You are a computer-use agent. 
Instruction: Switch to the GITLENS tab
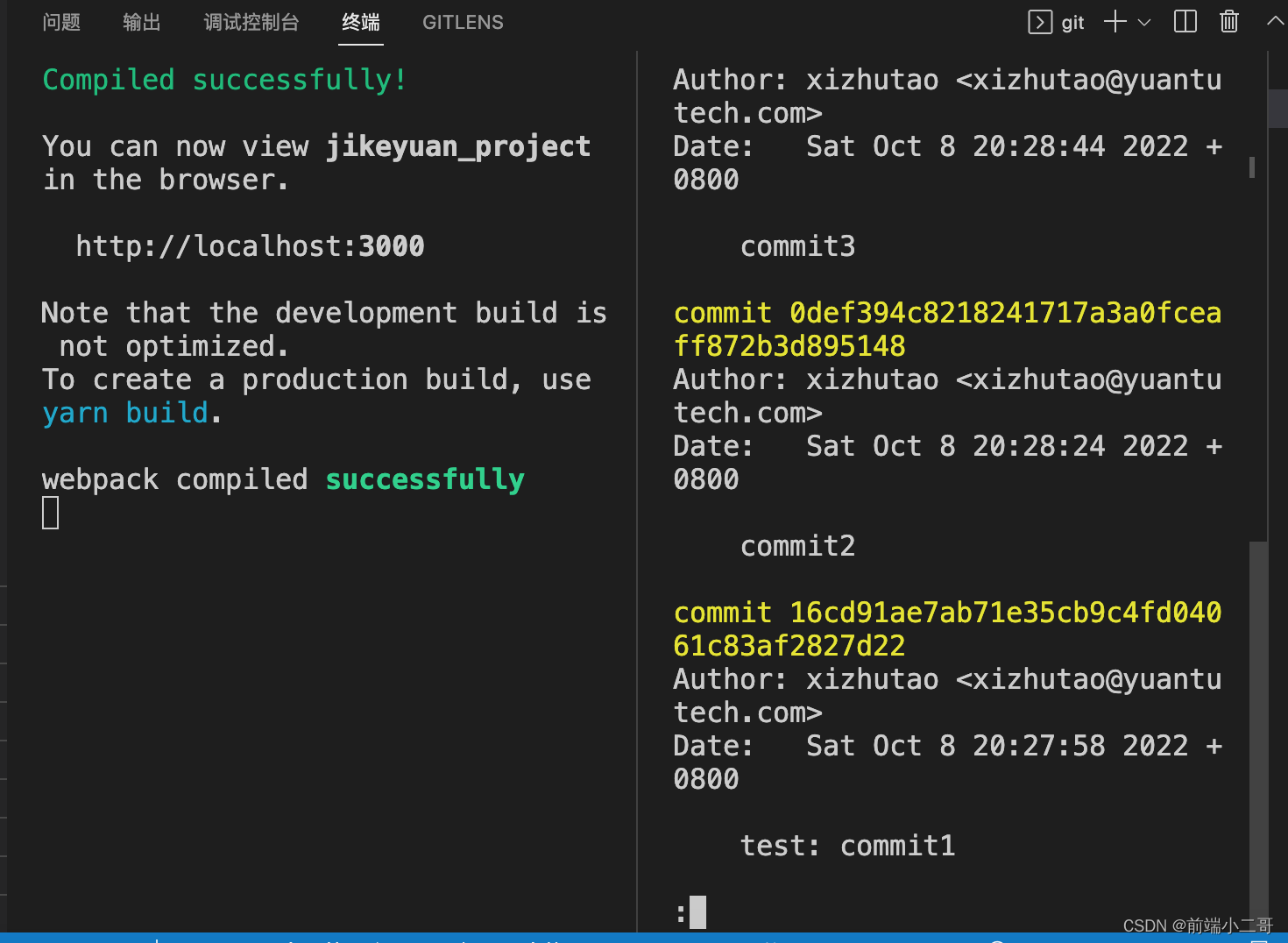(463, 22)
